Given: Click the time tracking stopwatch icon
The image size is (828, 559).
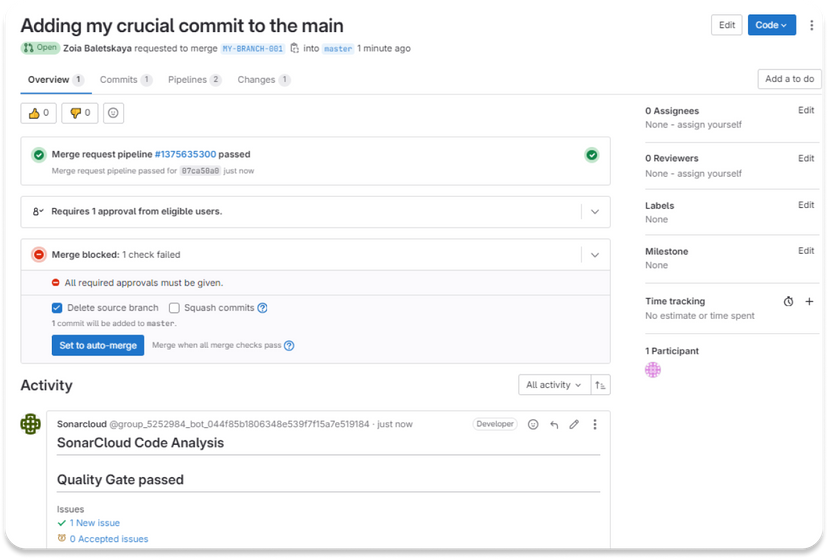Looking at the screenshot, I should [x=788, y=301].
